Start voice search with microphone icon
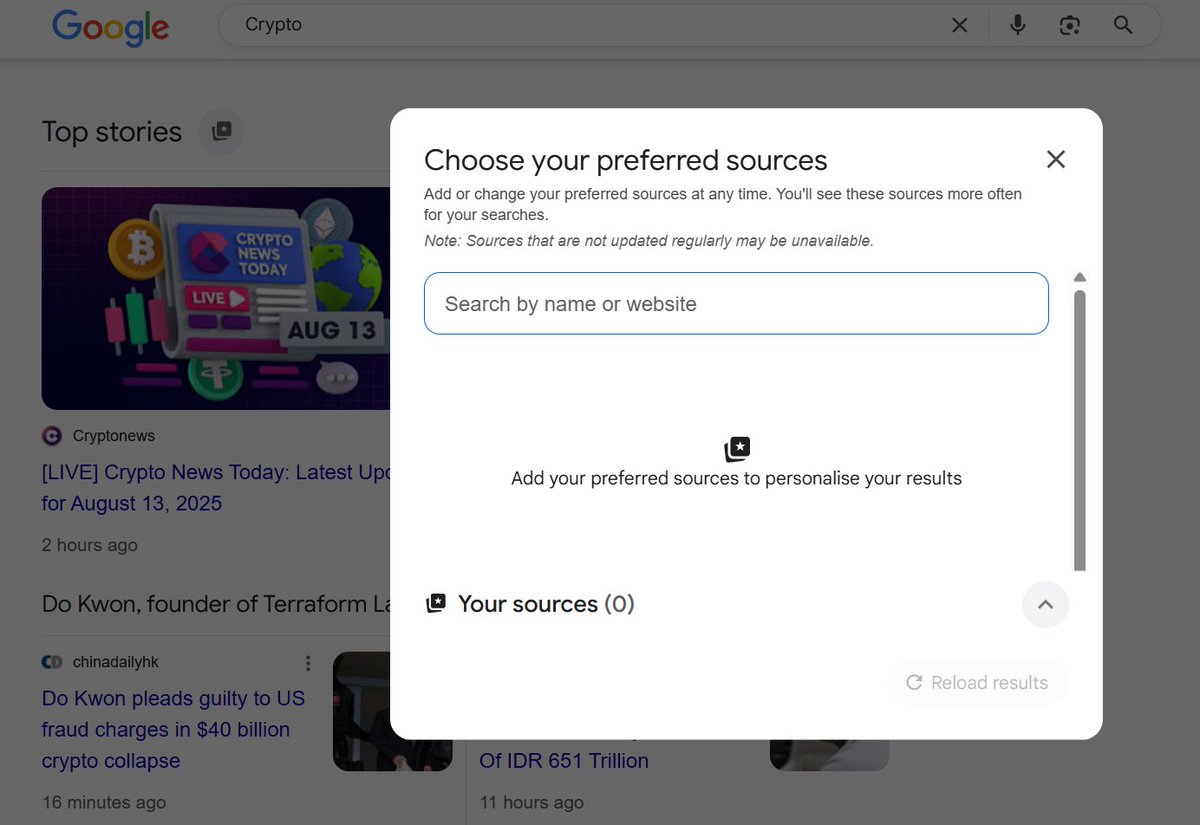 pos(1017,25)
